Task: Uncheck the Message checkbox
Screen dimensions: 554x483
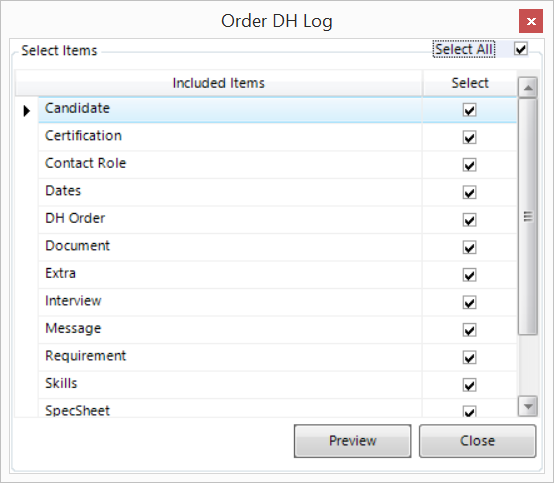Action: (469, 330)
